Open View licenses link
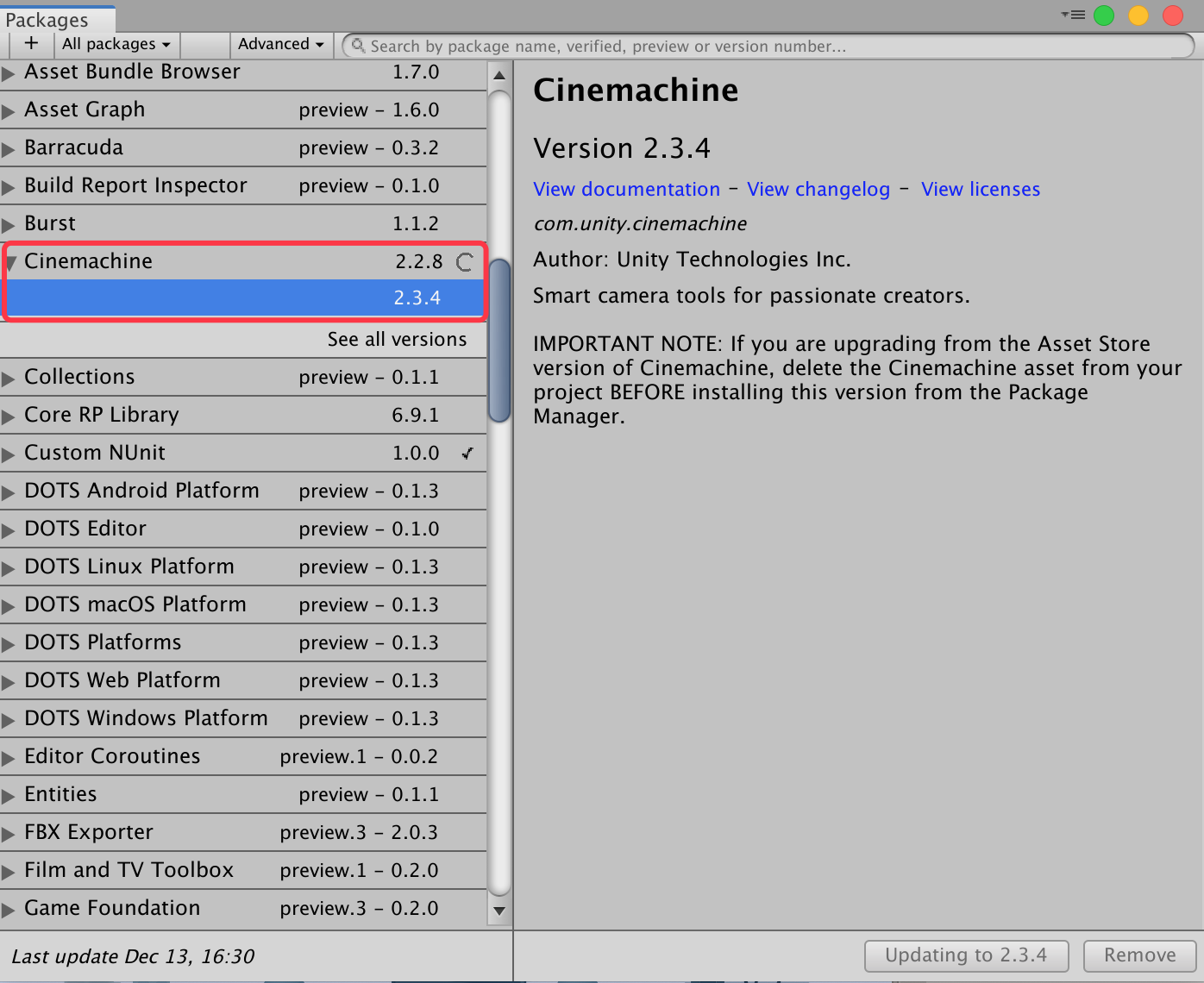 point(981,190)
